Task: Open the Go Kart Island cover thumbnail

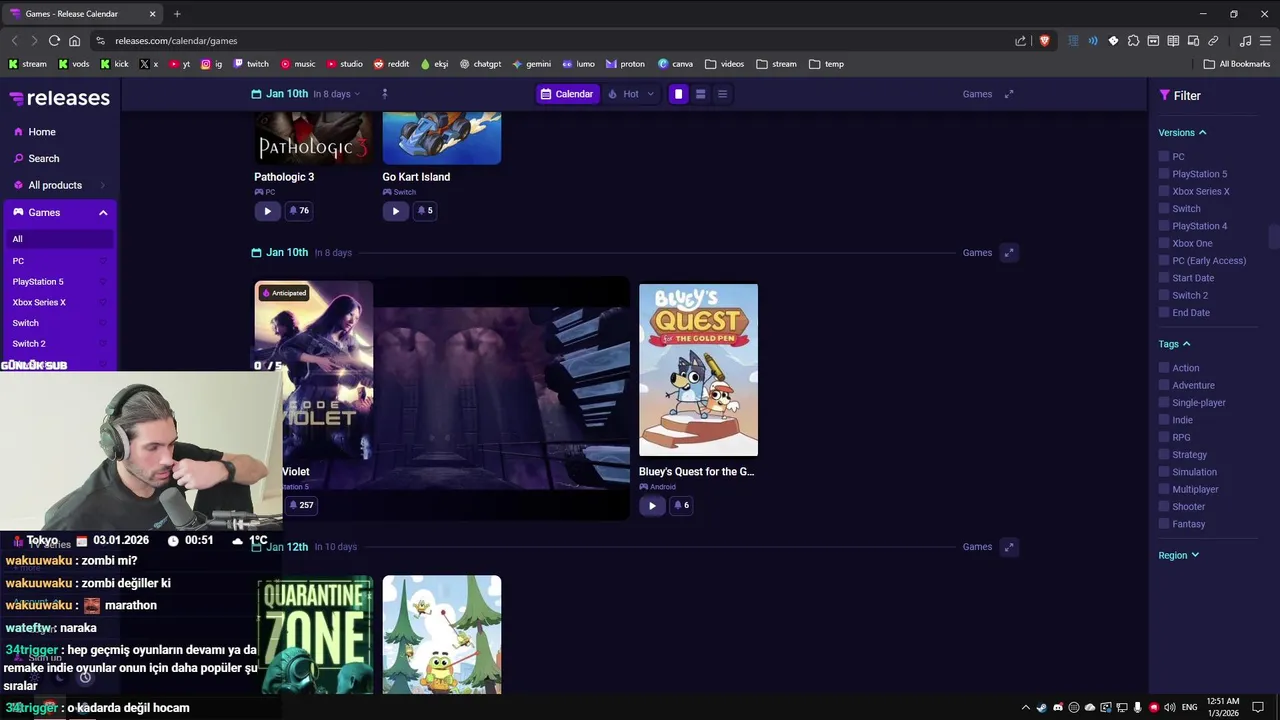Action: pos(441,139)
